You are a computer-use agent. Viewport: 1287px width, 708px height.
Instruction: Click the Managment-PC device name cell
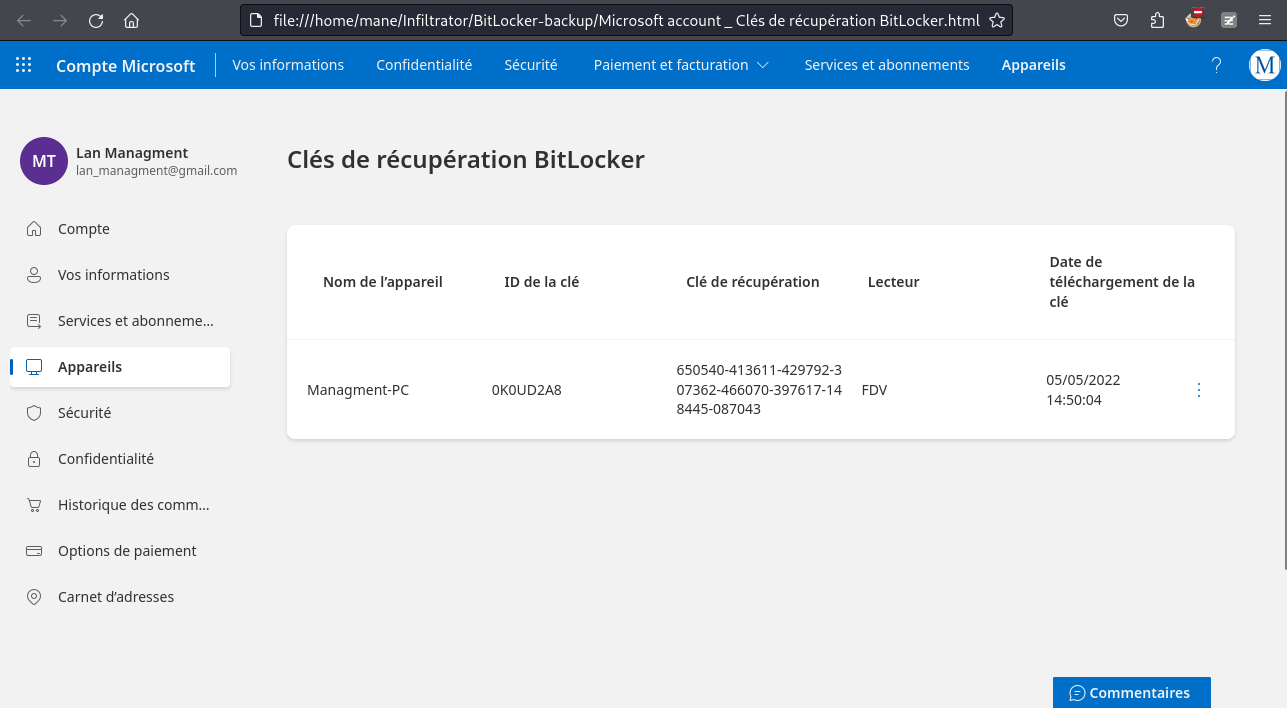pos(358,390)
